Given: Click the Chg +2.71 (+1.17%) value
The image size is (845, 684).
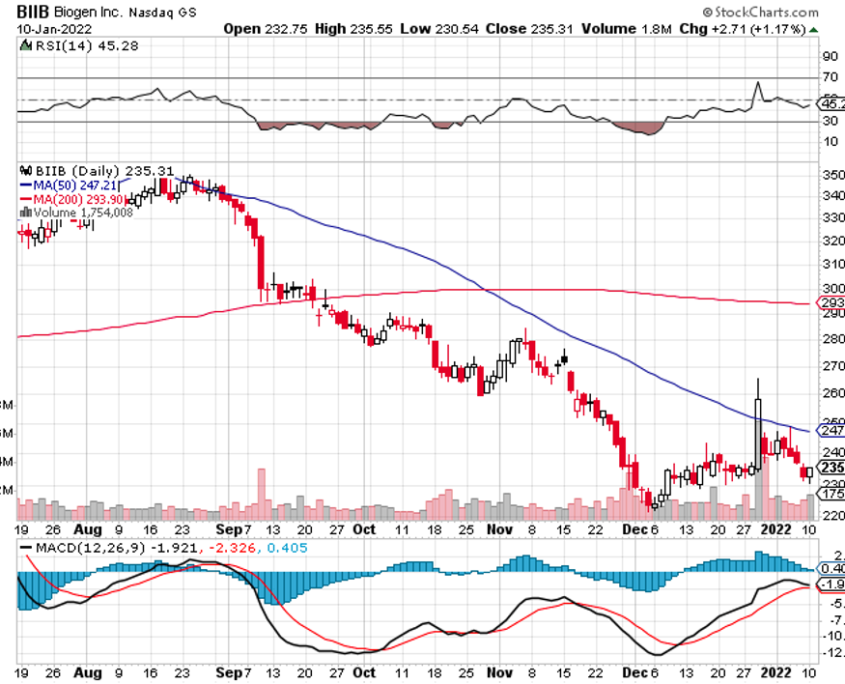Looking at the screenshot, I should 743,29.
